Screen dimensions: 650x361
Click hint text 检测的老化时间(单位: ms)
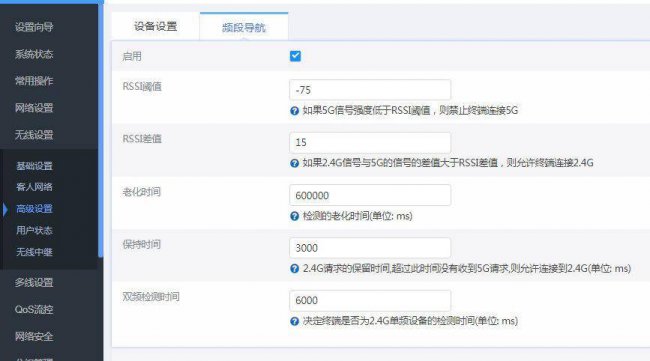pyautogui.click(x=357, y=216)
